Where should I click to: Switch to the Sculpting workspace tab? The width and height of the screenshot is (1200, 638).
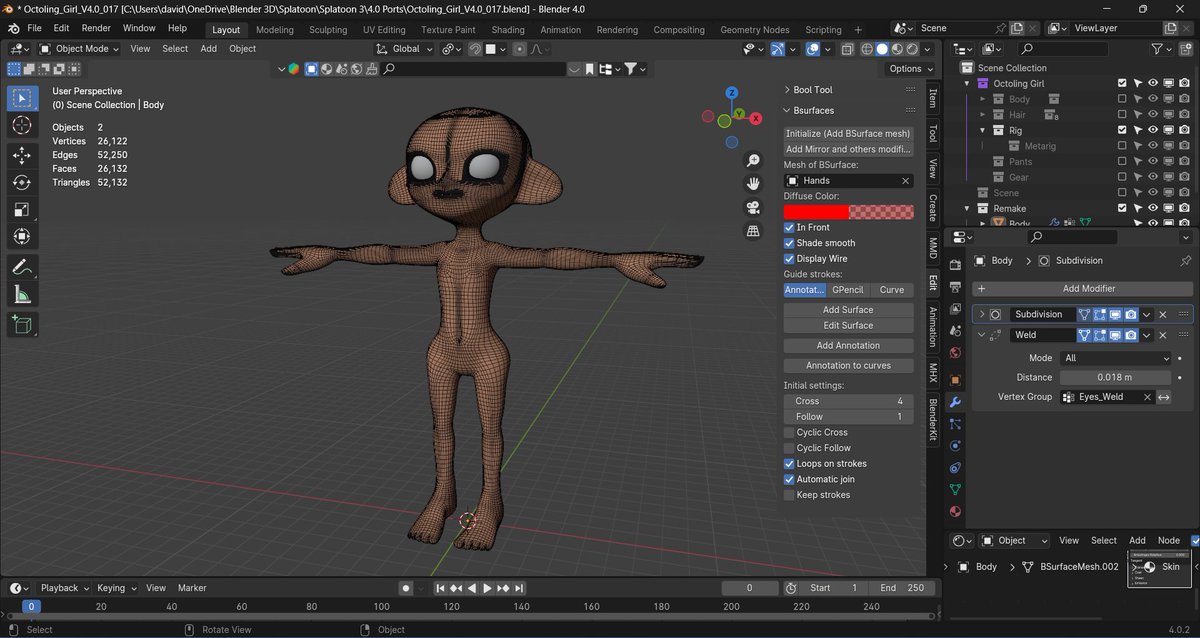328,30
